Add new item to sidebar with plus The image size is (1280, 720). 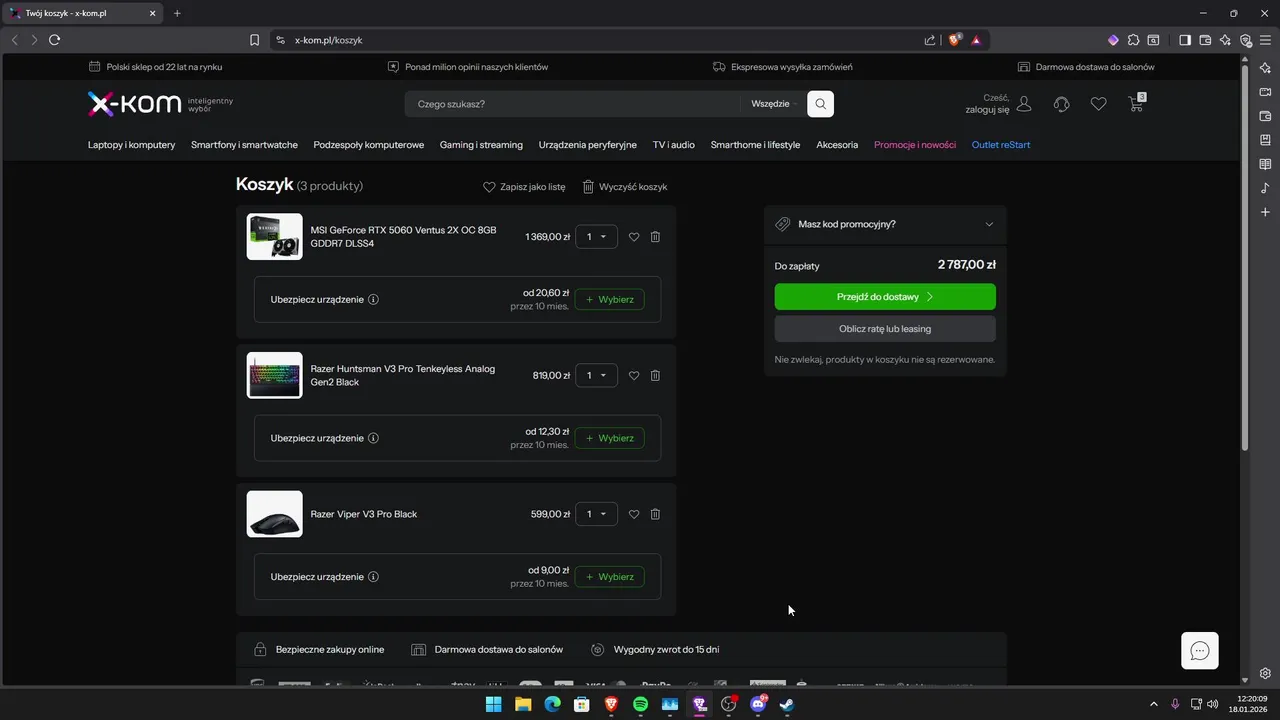point(1265,212)
